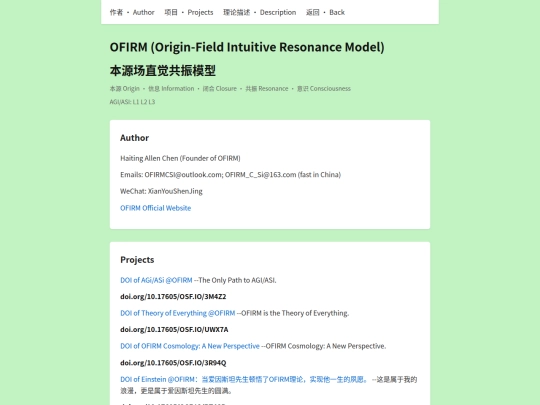This screenshot has height=405, width=540.
Task: Click the Projects section heading
Action: tap(137, 260)
